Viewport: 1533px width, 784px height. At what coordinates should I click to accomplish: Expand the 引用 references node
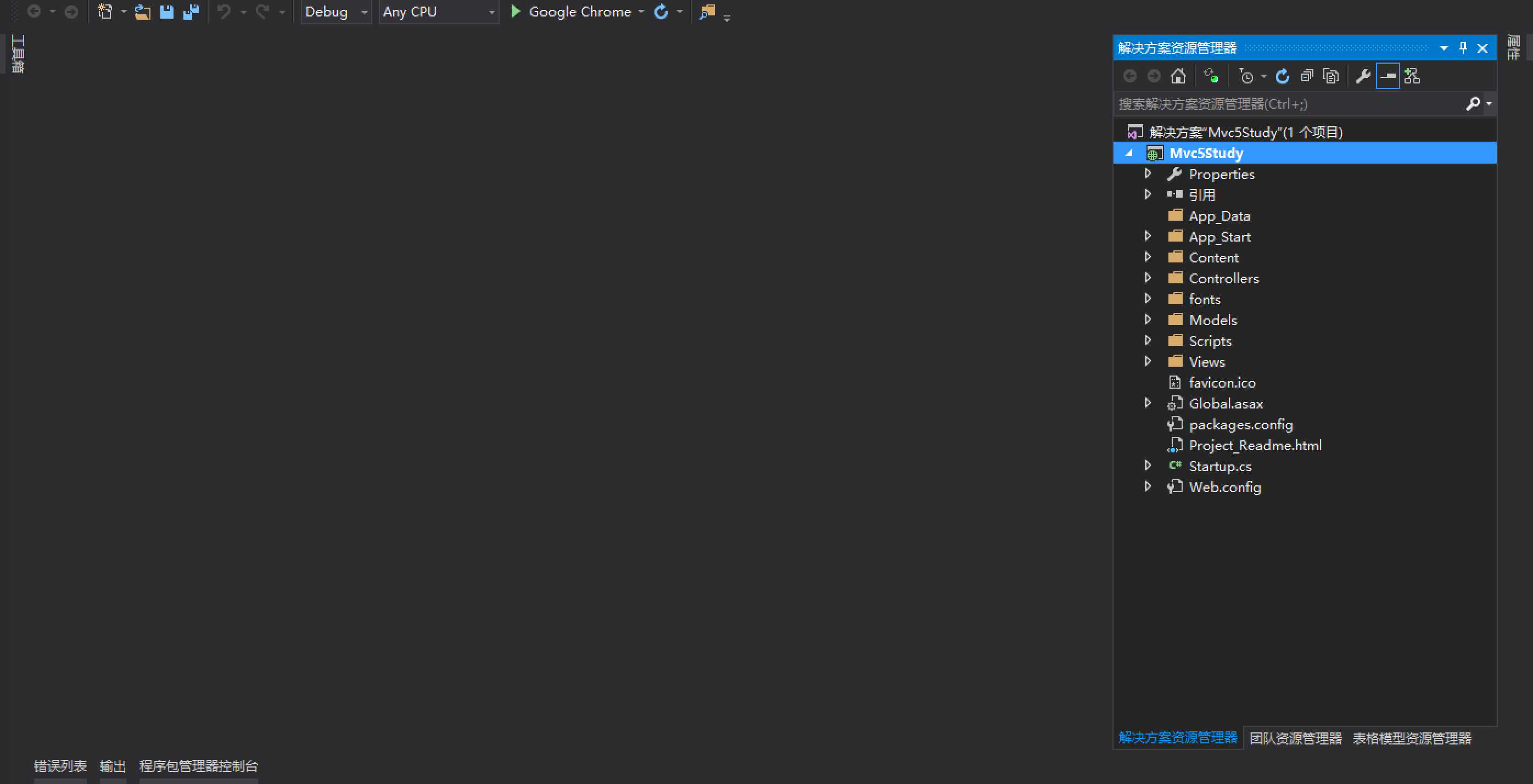(x=1148, y=194)
